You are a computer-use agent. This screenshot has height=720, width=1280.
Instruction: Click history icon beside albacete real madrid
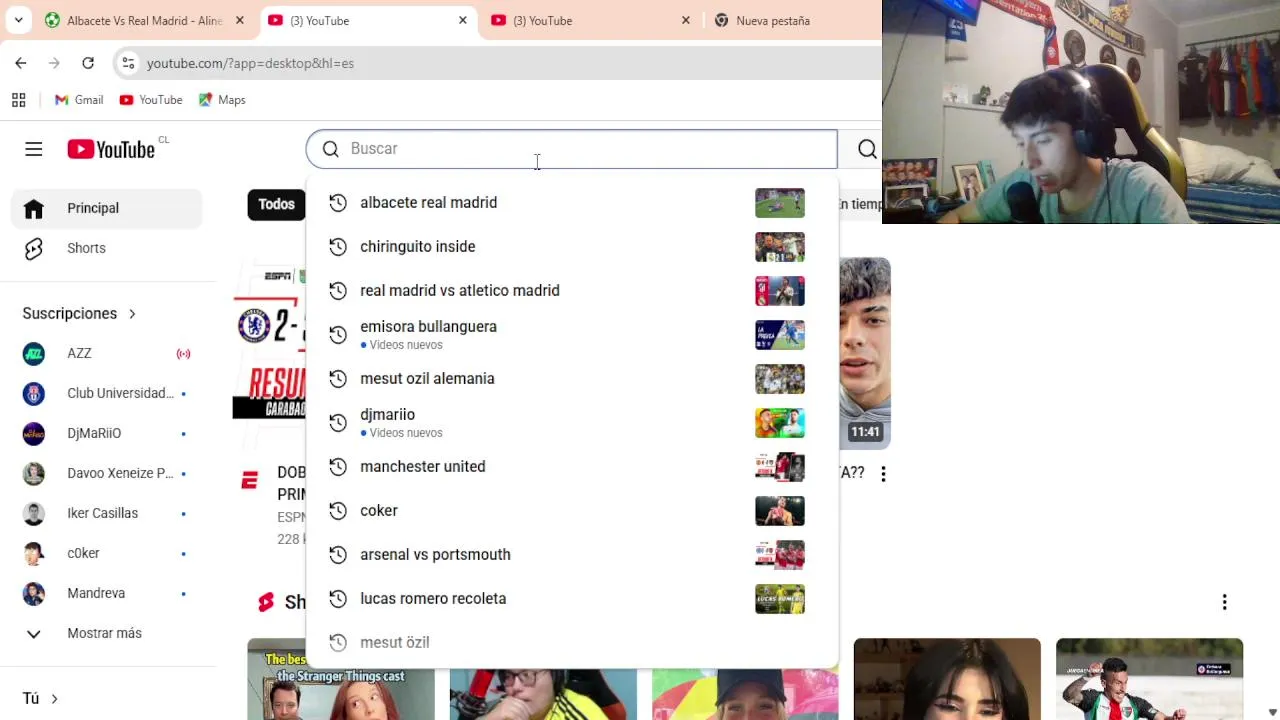[338, 202]
